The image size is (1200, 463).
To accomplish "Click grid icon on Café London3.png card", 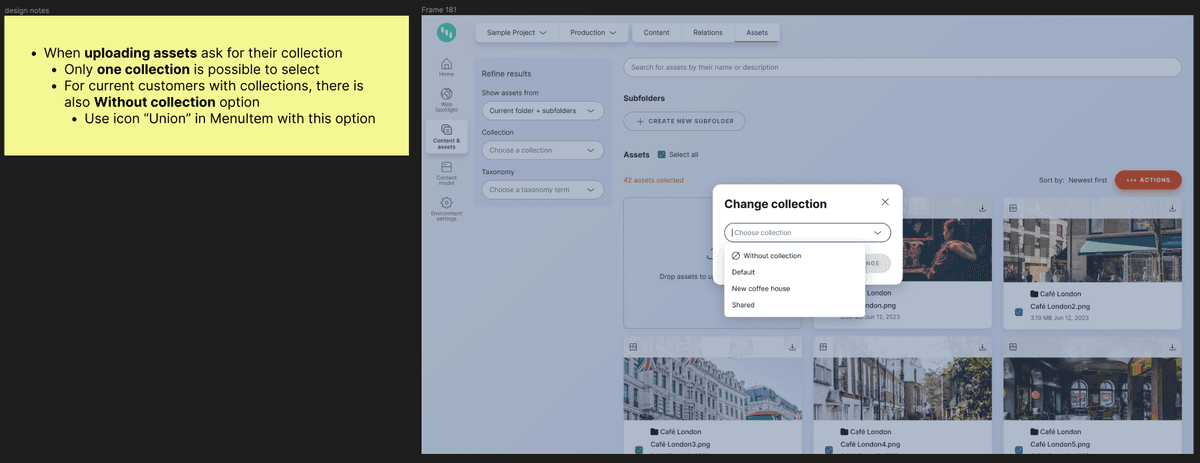I will 633,347.
